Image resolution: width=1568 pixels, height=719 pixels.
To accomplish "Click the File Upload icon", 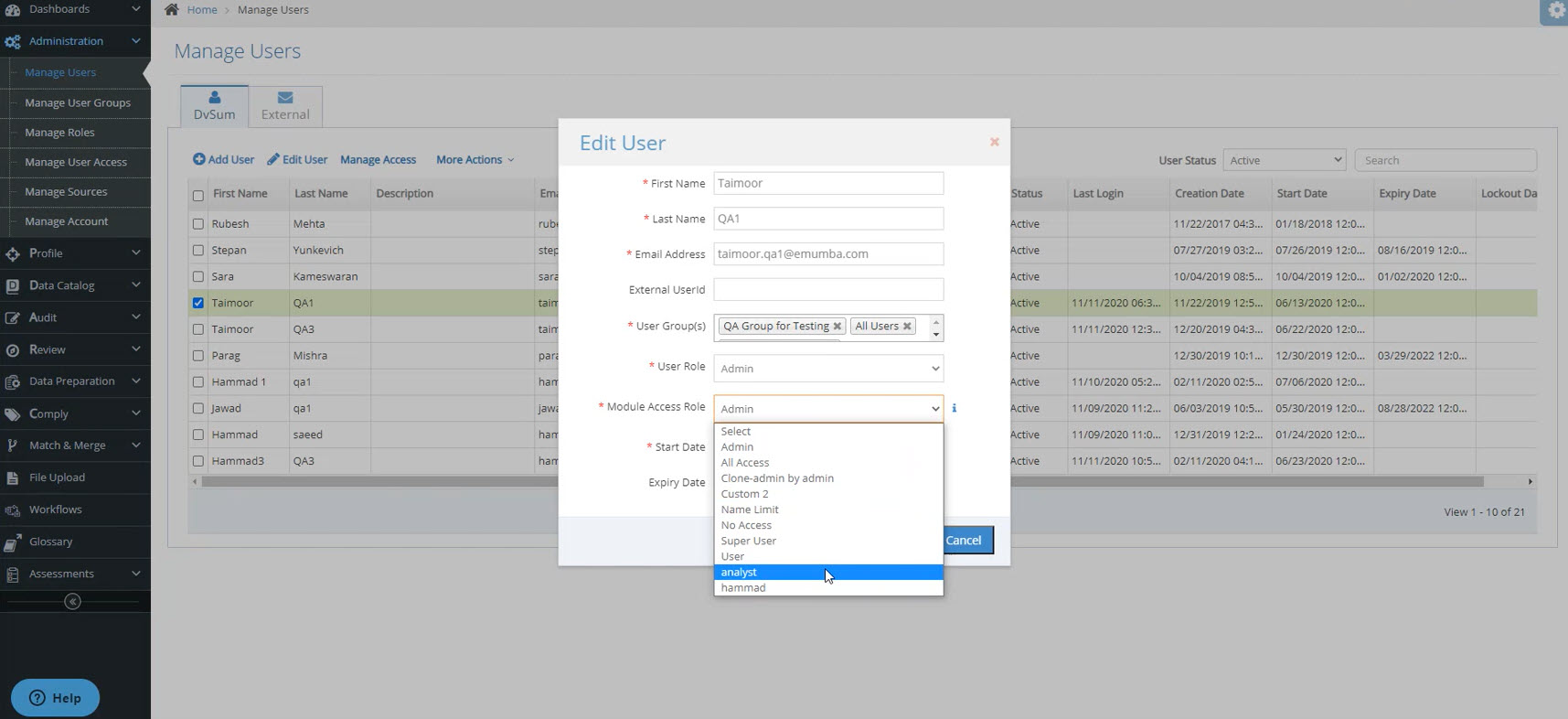I will pyautogui.click(x=13, y=478).
